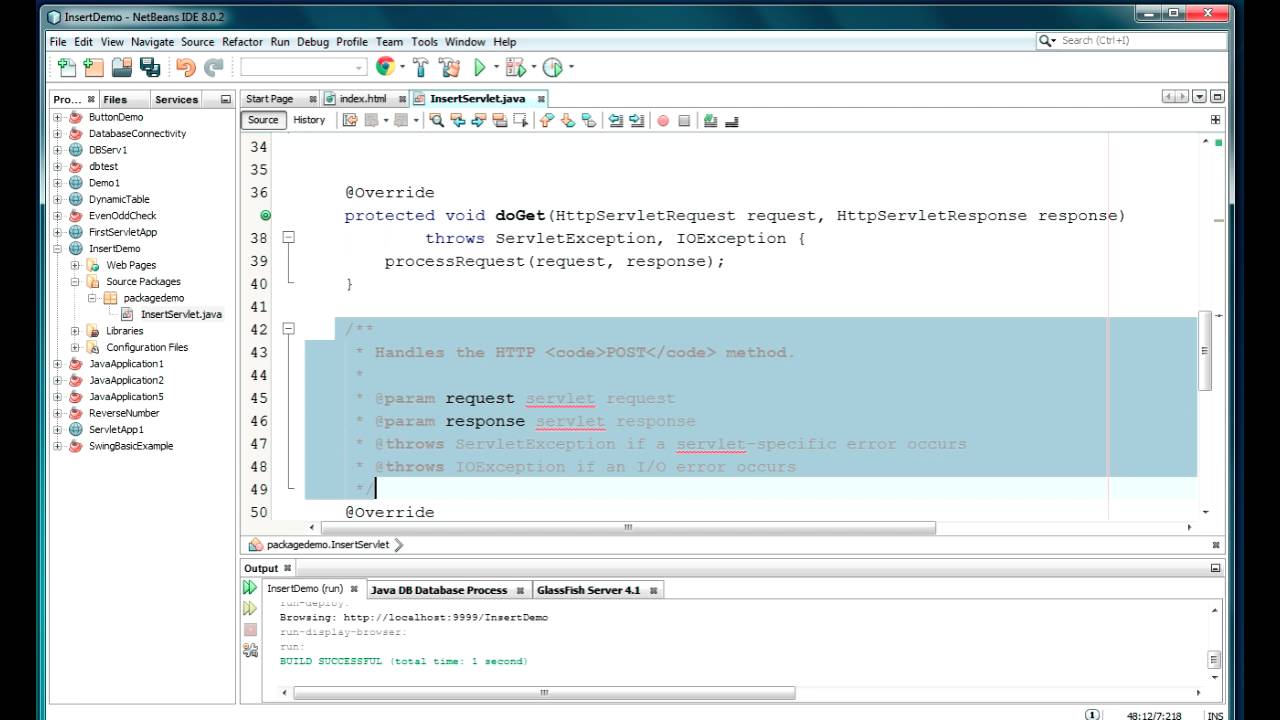Open the Files panel tab

click(115, 99)
